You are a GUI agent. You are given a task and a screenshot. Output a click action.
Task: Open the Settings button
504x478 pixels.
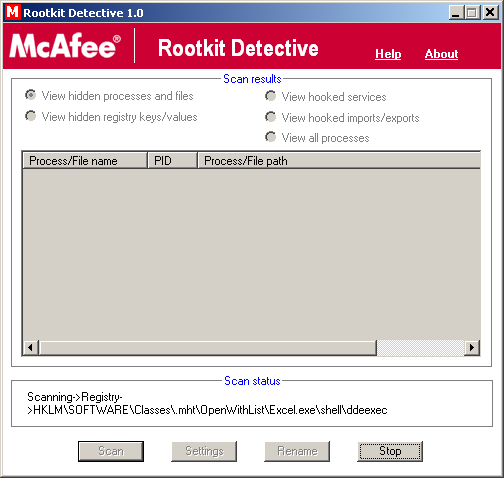[x=204, y=451]
